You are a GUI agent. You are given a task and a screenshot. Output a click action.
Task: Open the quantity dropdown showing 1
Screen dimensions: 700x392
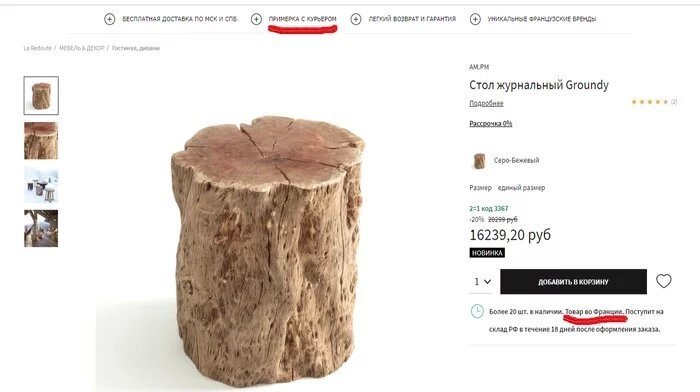point(482,282)
